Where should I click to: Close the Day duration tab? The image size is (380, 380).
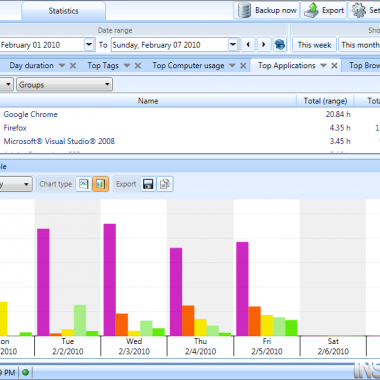coord(73,66)
